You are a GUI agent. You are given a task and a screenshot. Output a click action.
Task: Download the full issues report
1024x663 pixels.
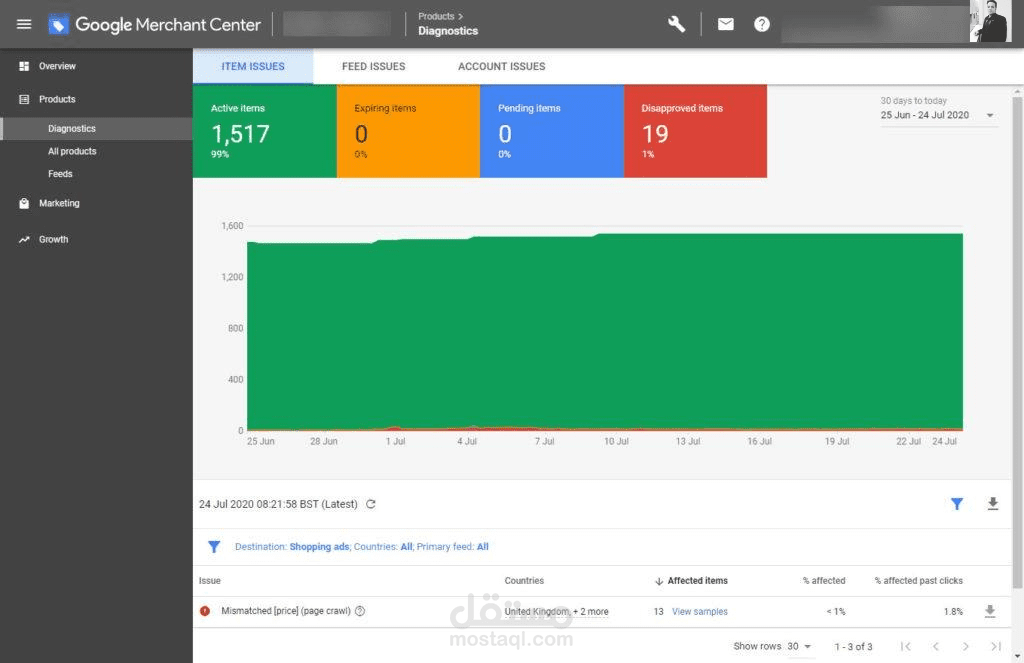(x=993, y=504)
